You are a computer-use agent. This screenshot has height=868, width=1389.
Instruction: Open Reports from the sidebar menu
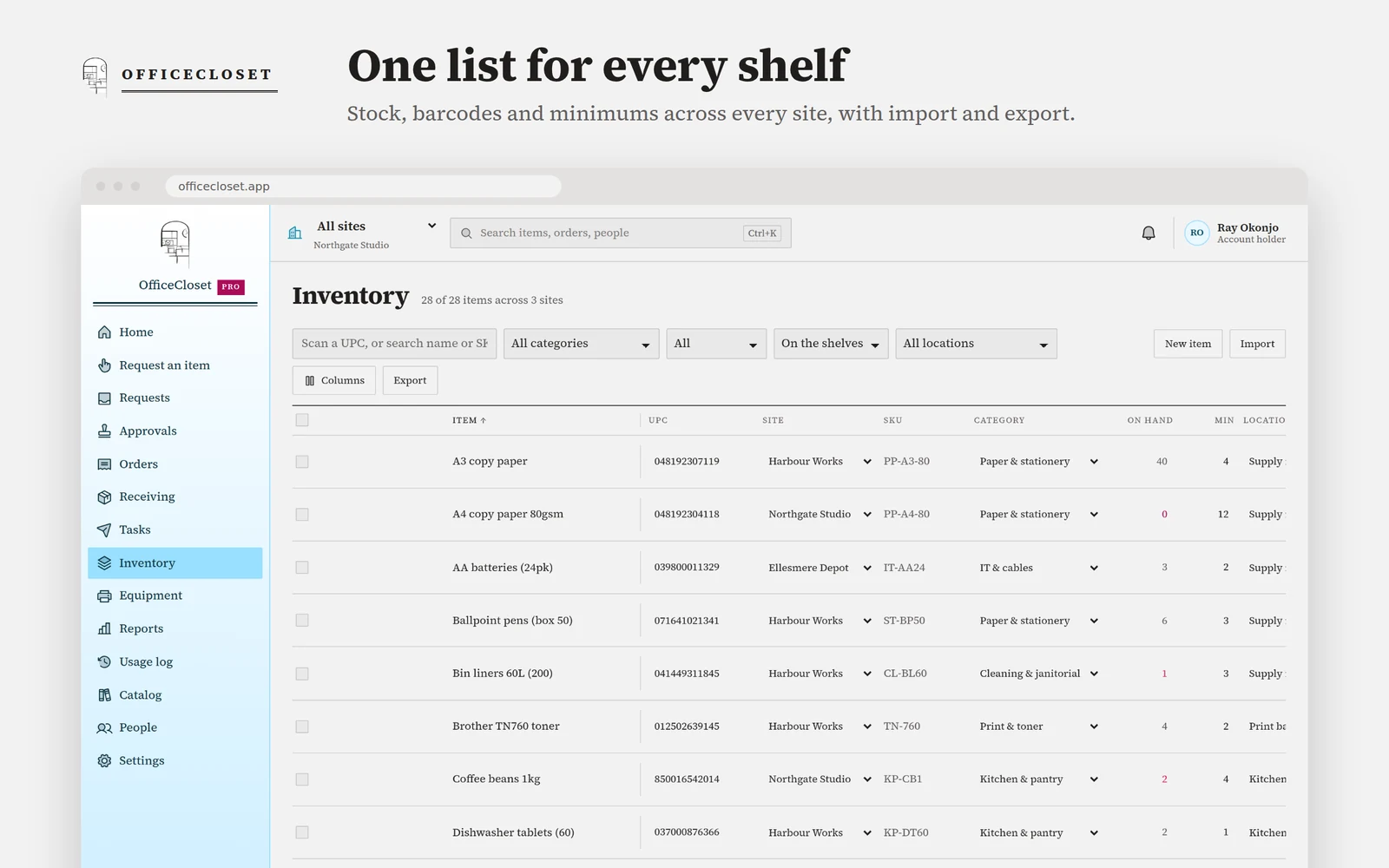(x=175, y=629)
